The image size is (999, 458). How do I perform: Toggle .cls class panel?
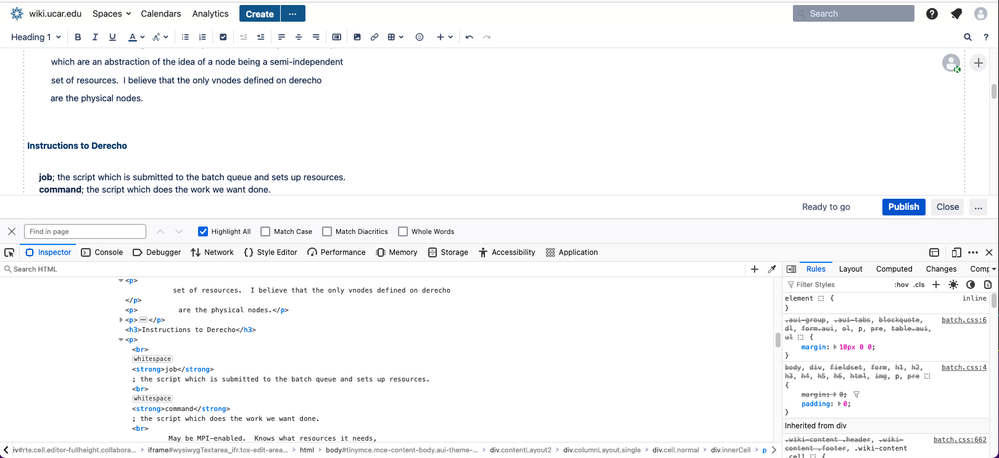[919, 285]
